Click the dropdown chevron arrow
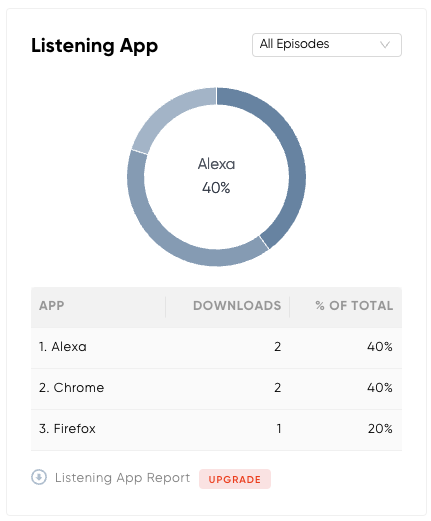The image size is (431, 521). pyautogui.click(x=385, y=45)
